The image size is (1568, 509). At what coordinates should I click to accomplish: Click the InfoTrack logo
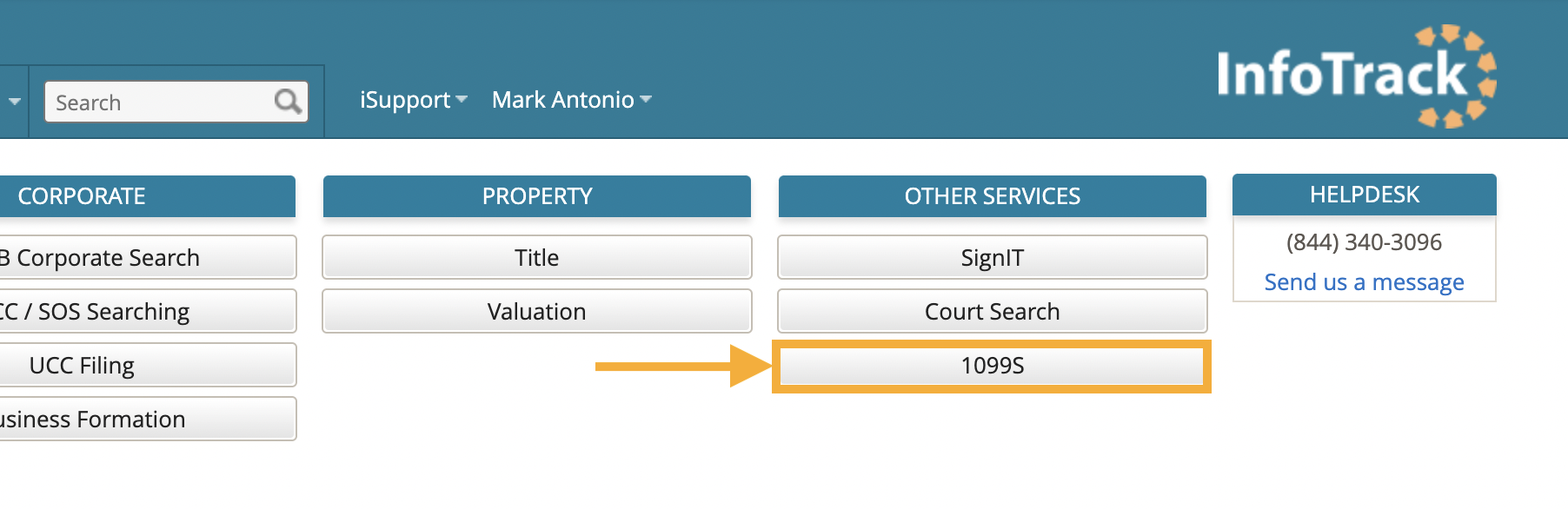tap(1355, 76)
